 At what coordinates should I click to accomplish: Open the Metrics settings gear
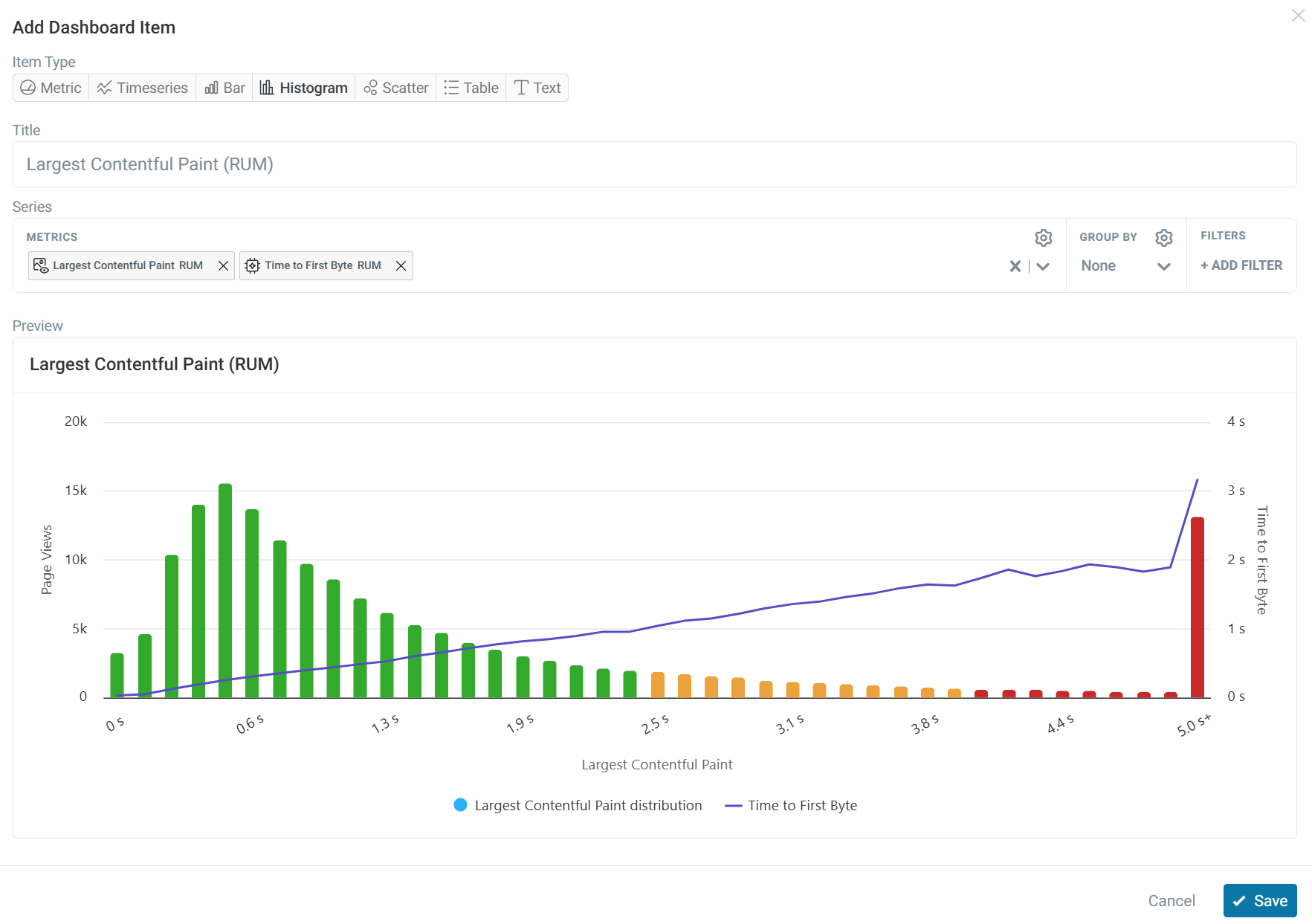pyautogui.click(x=1044, y=238)
